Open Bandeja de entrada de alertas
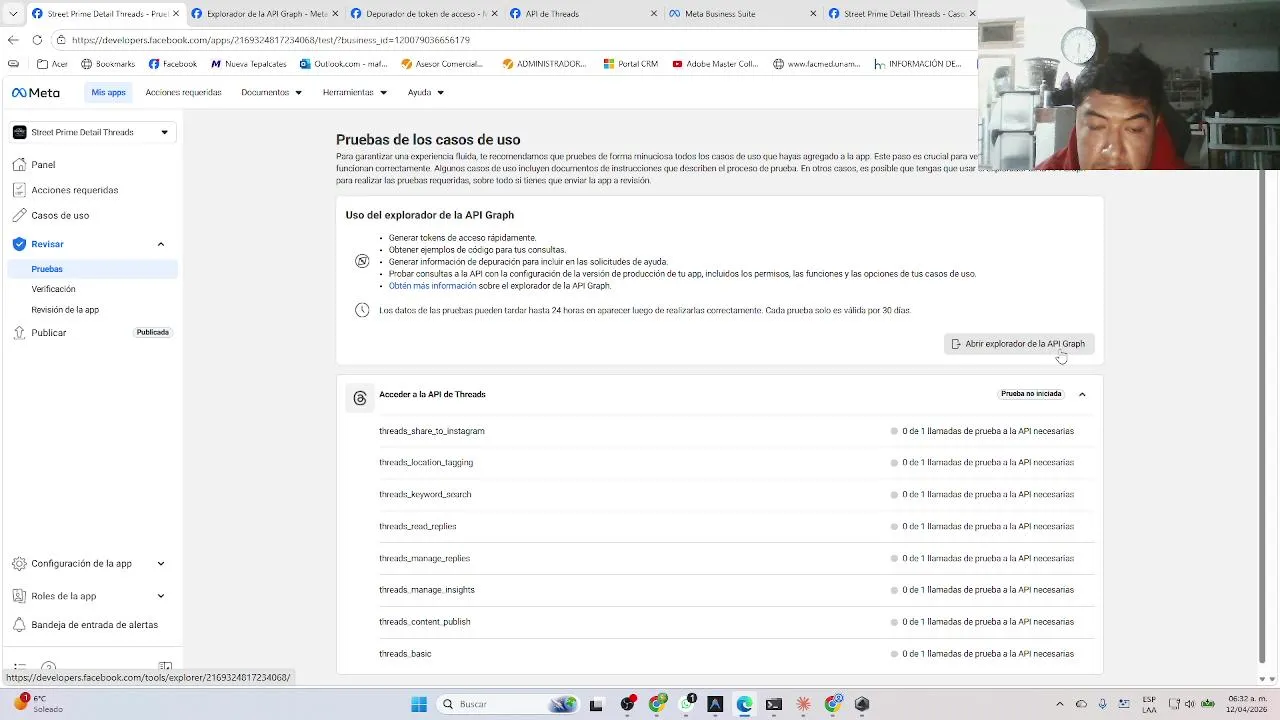 [94, 625]
